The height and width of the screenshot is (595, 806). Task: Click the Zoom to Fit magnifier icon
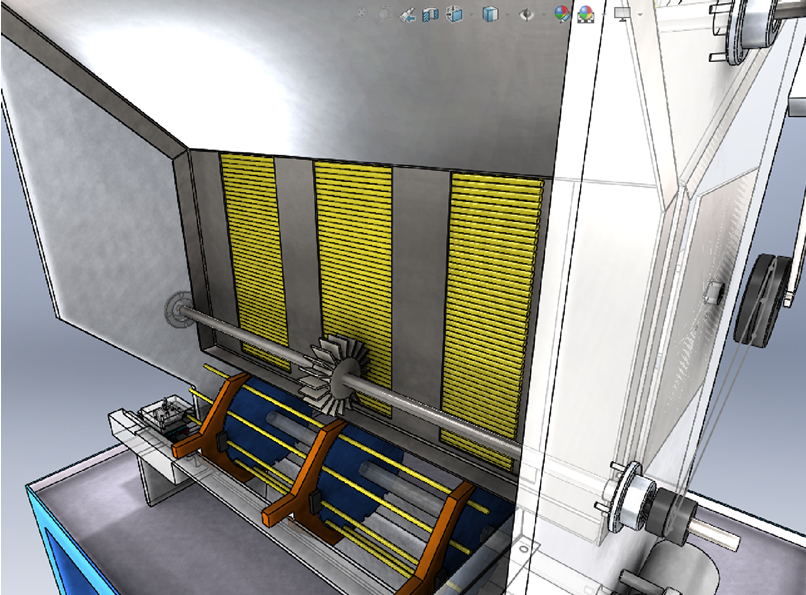click(x=359, y=14)
